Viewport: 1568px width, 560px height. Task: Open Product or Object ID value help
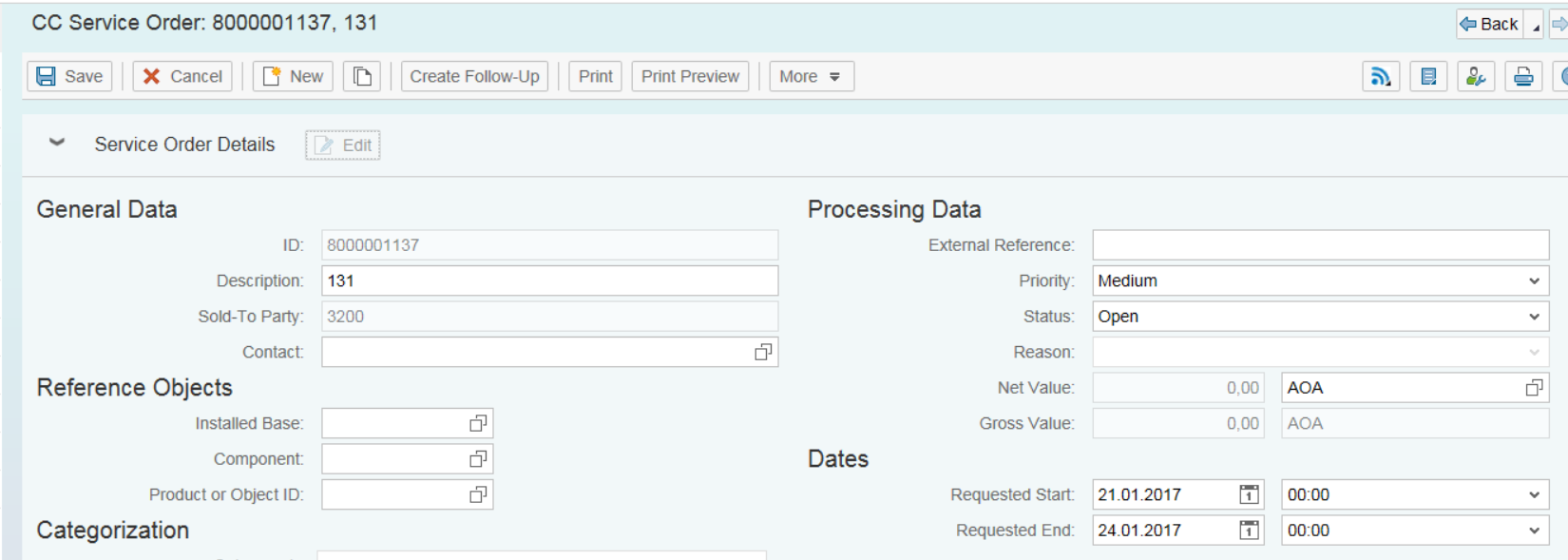click(x=478, y=494)
